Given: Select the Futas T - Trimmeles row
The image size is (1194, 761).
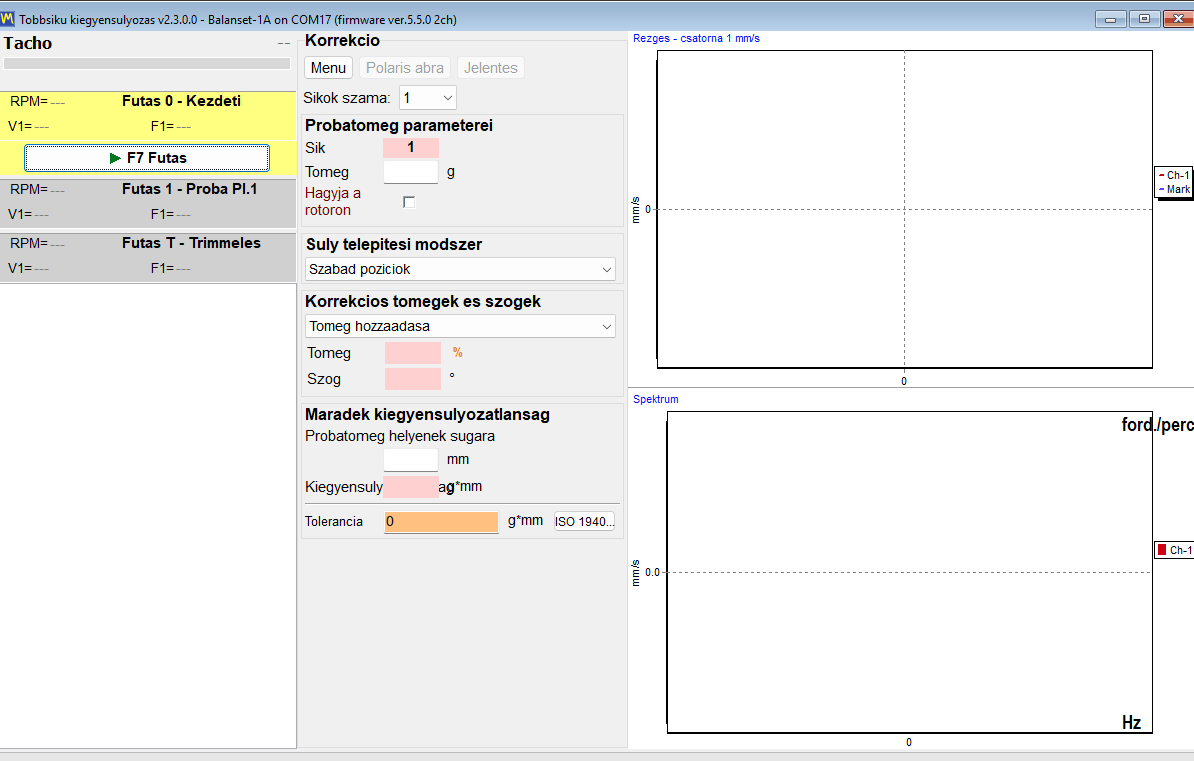Looking at the screenshot, I should (x=148, y=257).
